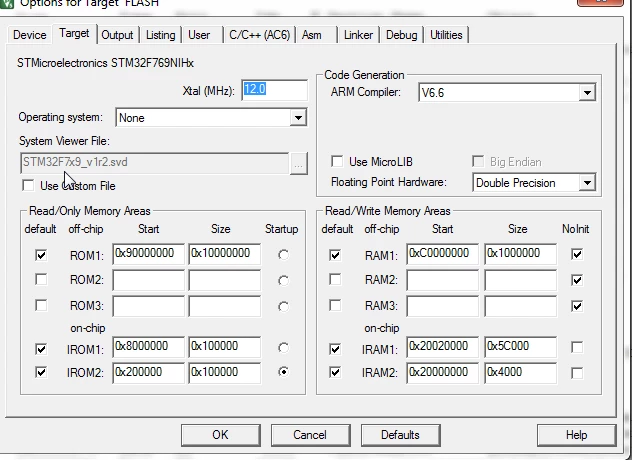The width and height of the screenshot is (632, 460).
Task: Click the System Viewer File browse button
Action: tap(298, 163)
